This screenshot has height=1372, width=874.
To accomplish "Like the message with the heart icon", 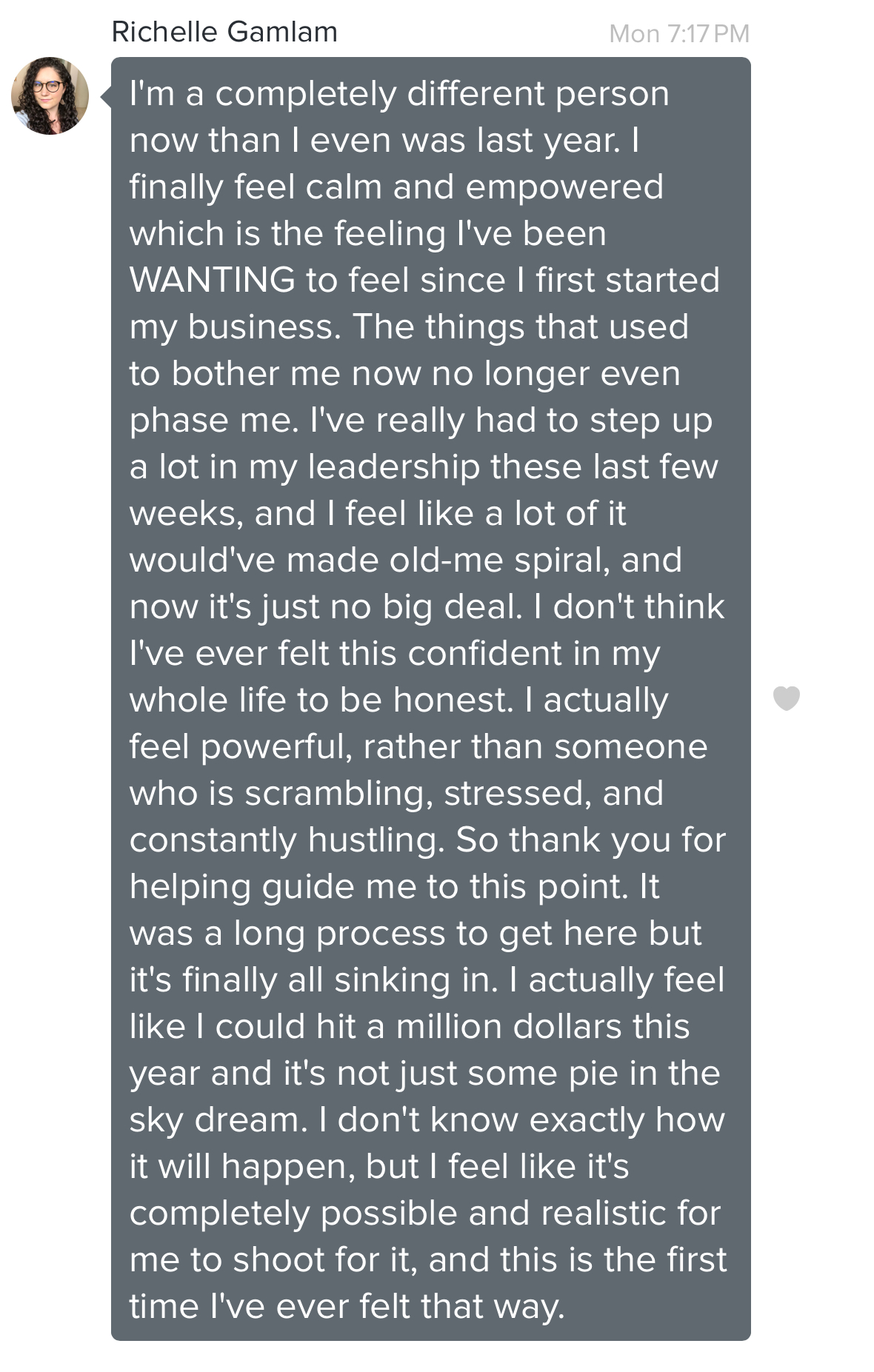I will [x=786, y=698].
